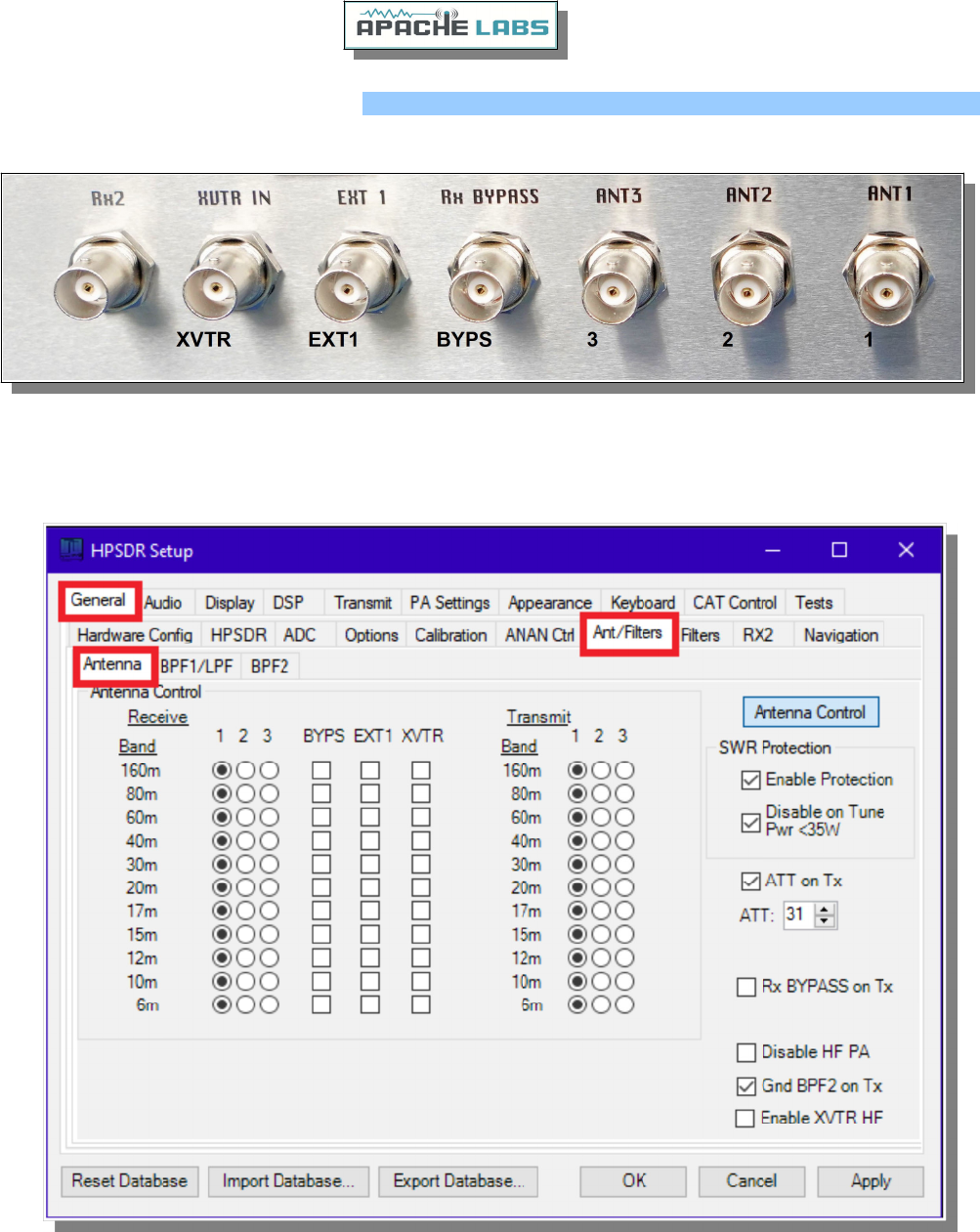The height and width of the screenshot is (1232, 980).
Task: Open the Tests tab
Action: pos(814,603)
